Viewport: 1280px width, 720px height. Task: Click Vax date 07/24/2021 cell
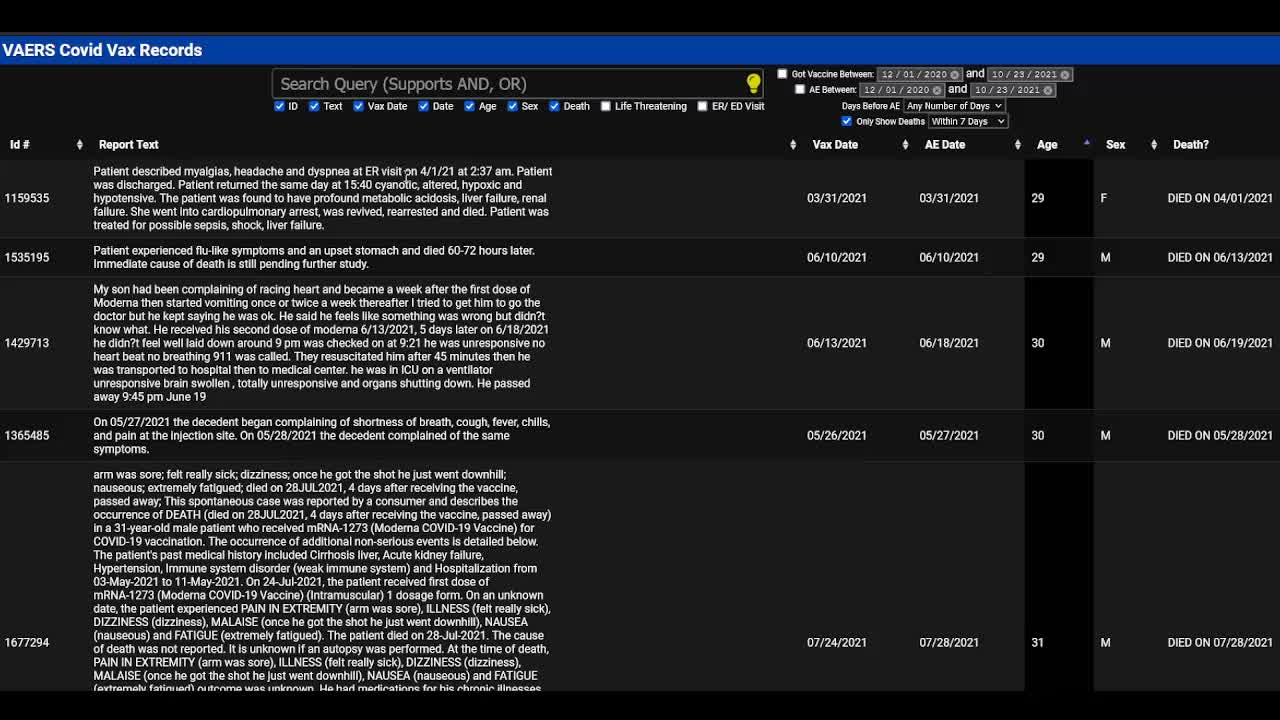coord(837,642)
